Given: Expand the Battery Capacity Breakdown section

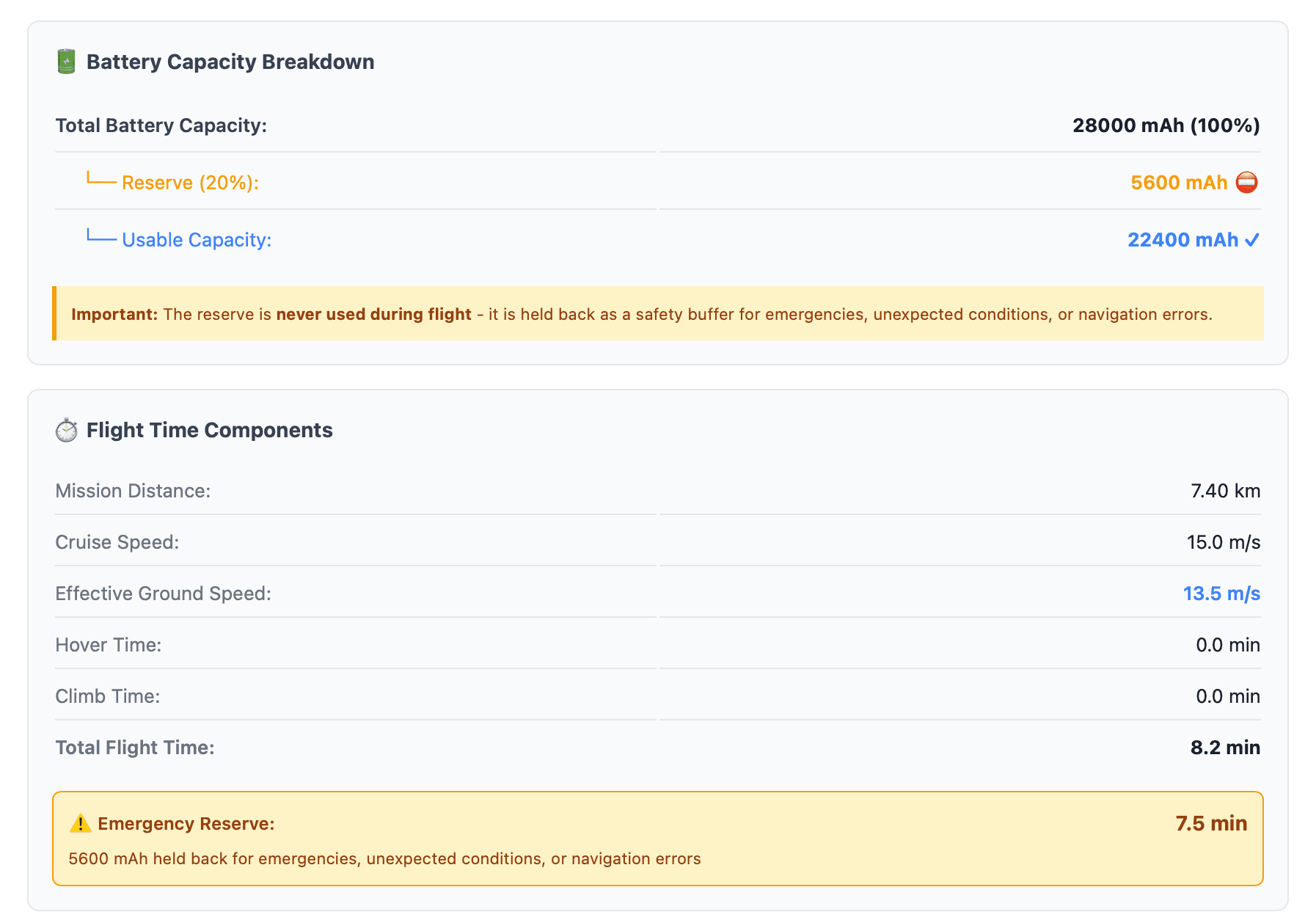Looking at the screenshot, I should [x=230, y=62].
